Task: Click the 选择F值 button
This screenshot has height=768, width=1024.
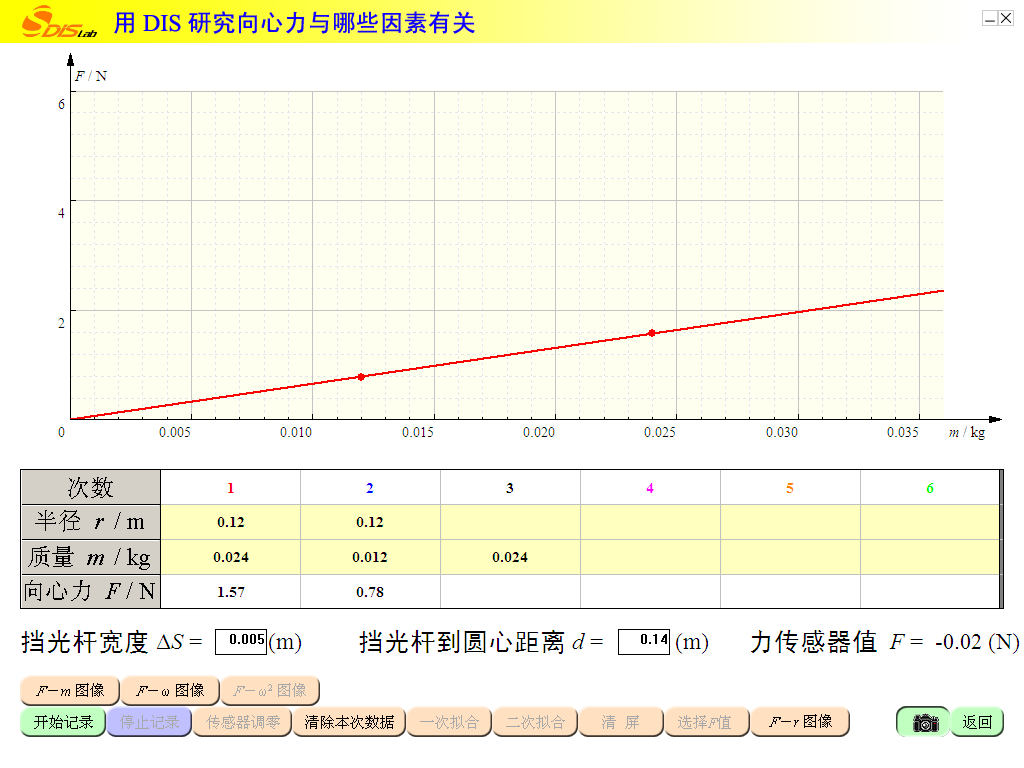Action: point(706,722)
